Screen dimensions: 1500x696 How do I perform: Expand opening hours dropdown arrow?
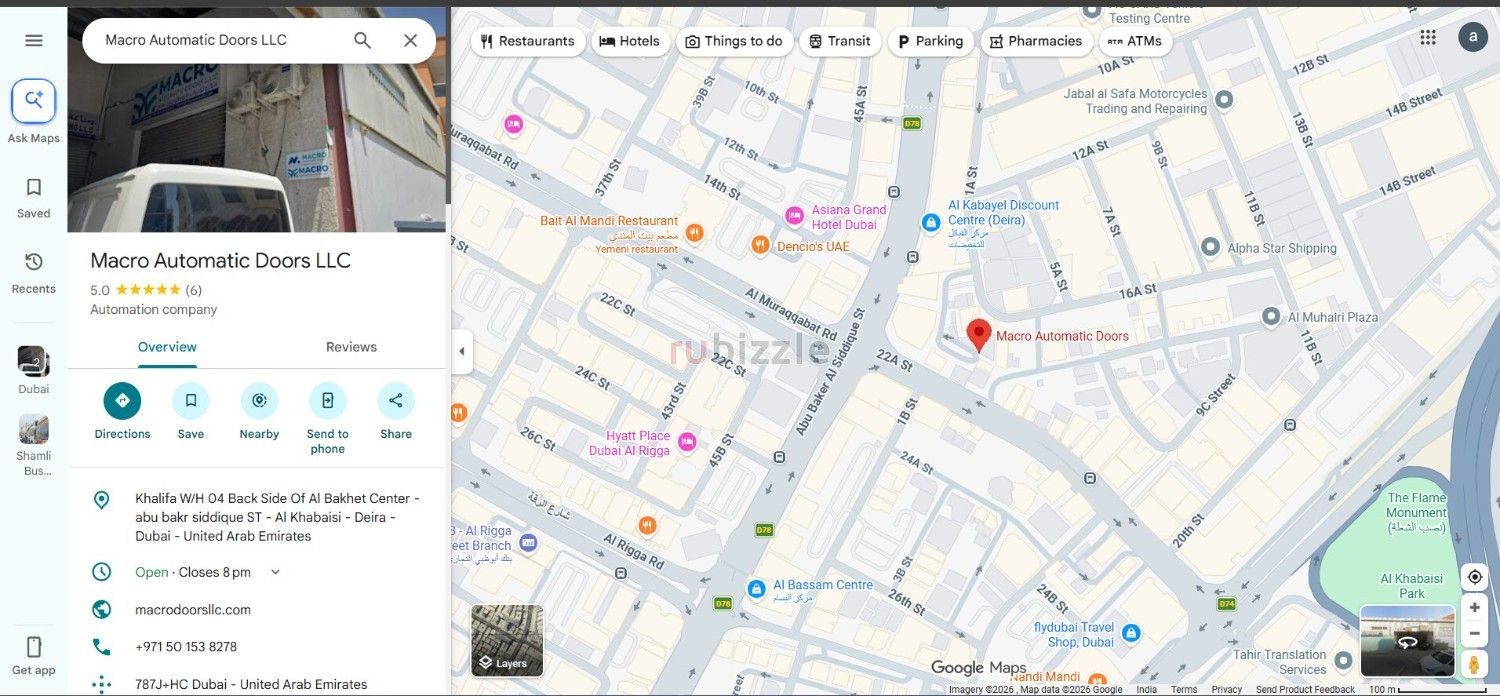point(276,572)
